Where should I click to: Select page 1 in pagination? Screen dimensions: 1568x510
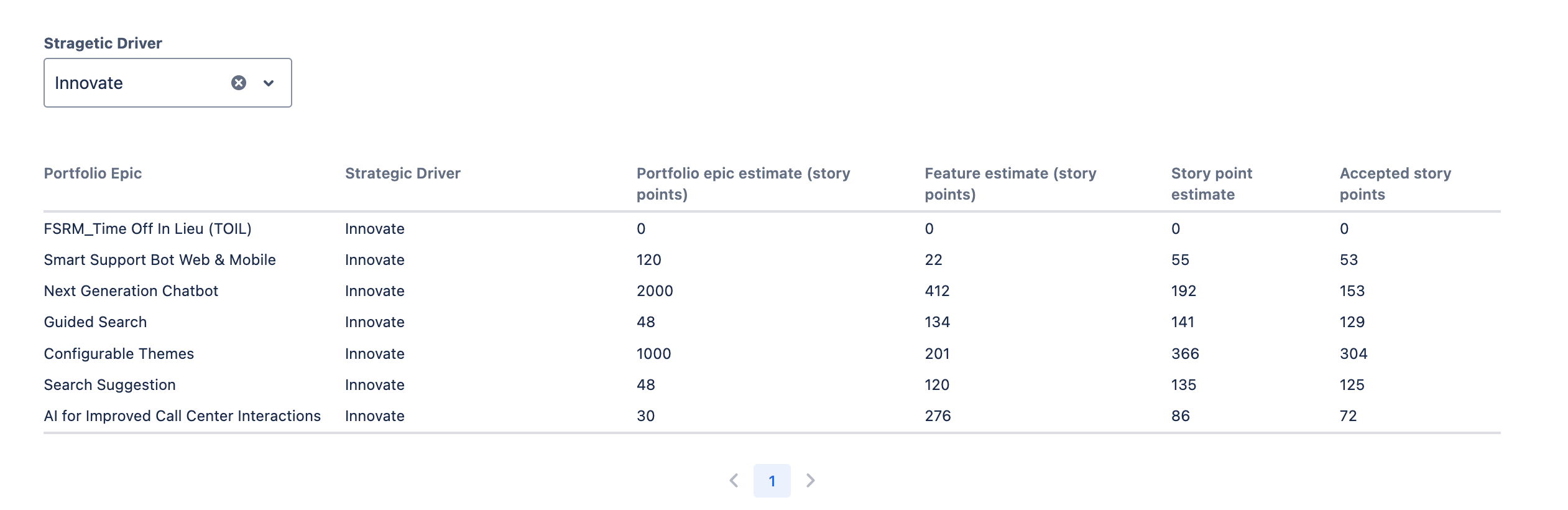pos(772,480)
